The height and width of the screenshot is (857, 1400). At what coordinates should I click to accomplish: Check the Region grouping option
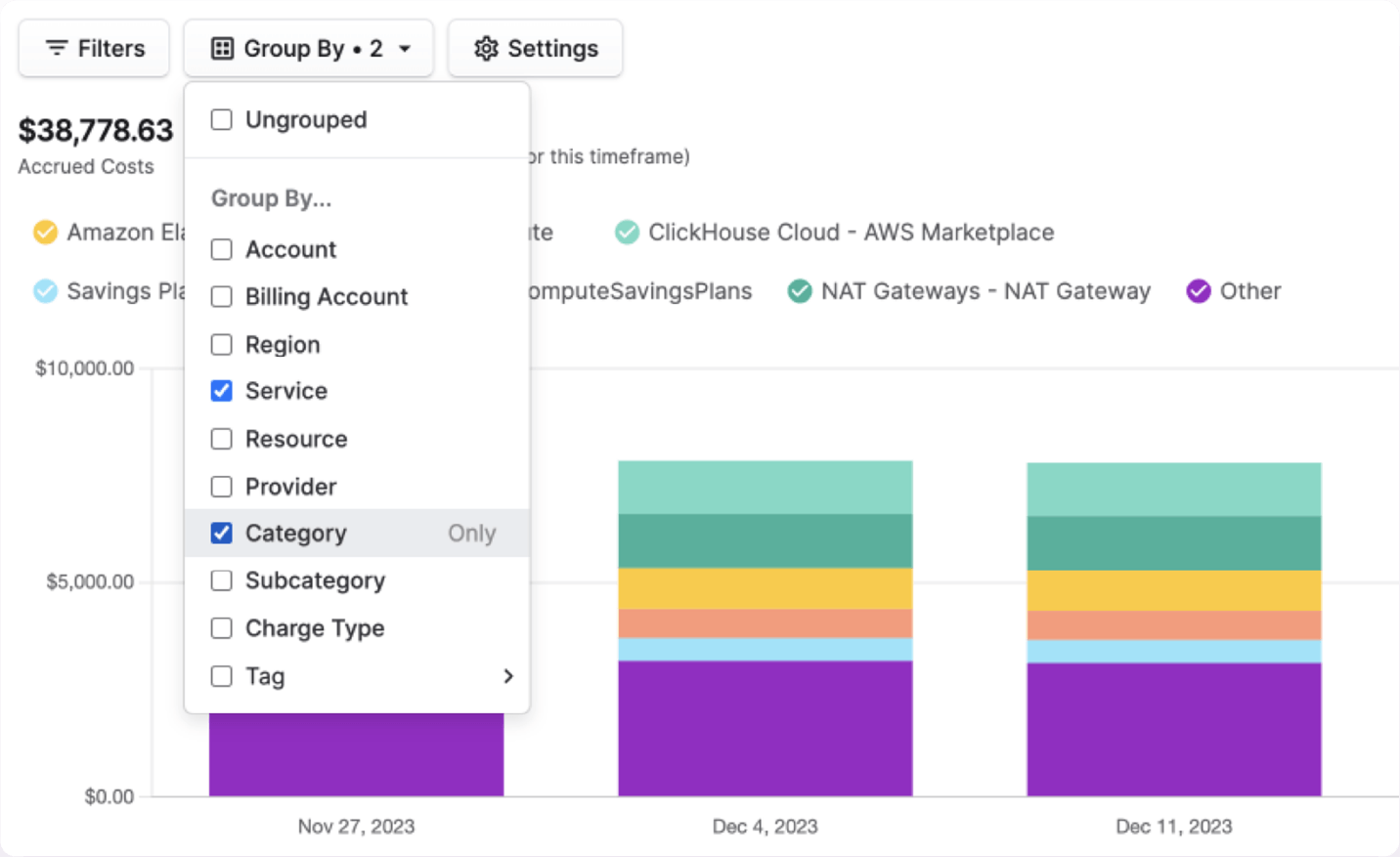[222, 345]
